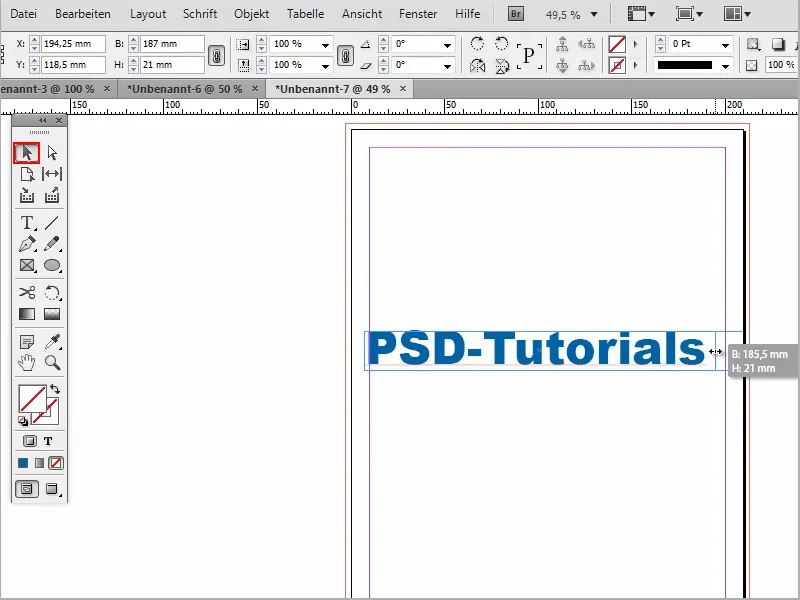800x600 pixels.
Task: Open horizontal scale percentage dropdown
Action: [325, 45]
